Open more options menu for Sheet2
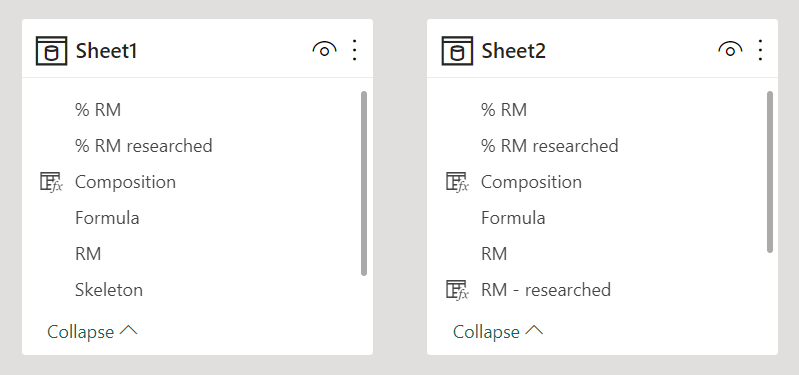This screenshot has width=799, height=375. pos(760,50)
